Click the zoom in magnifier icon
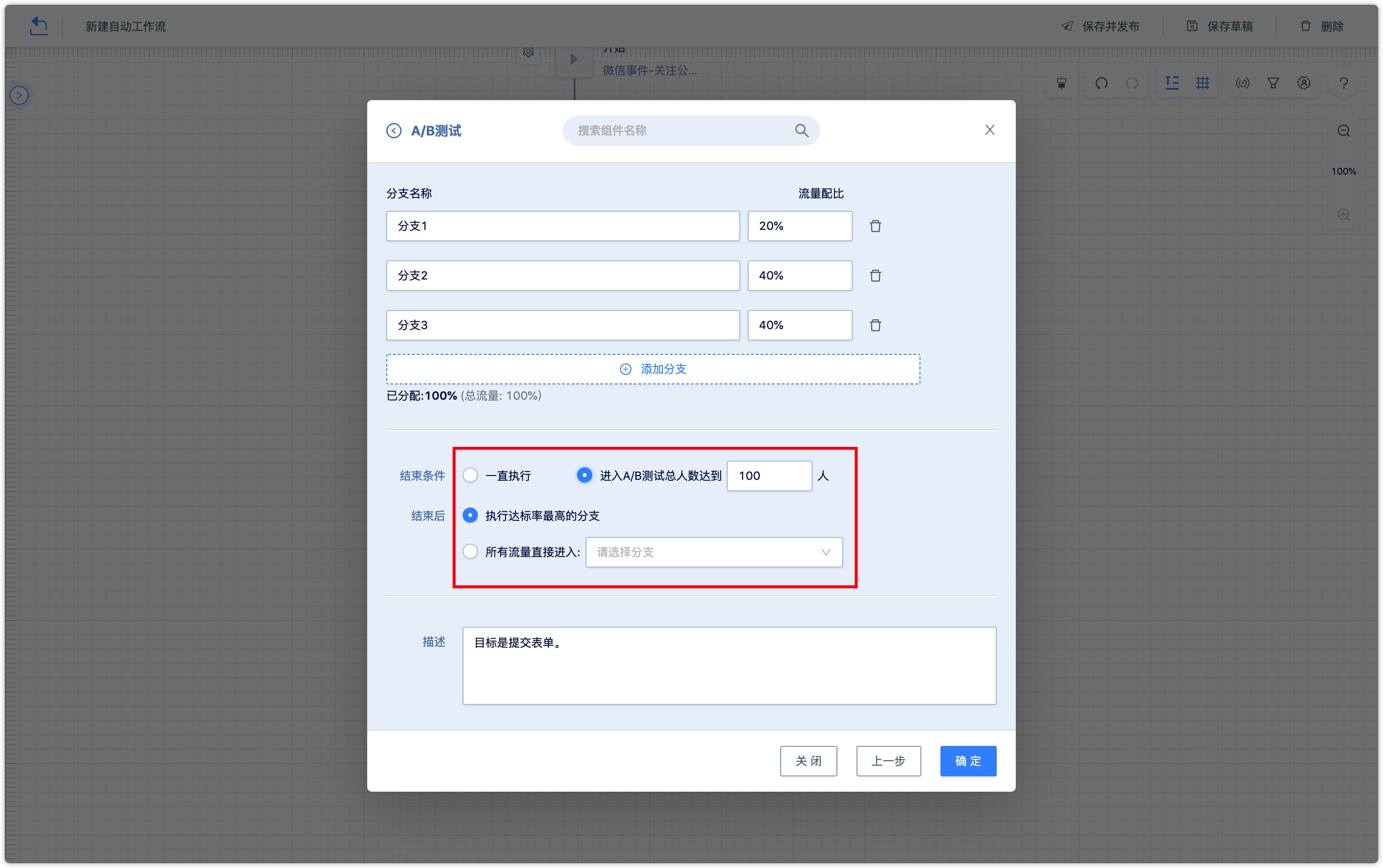This screenshot has width=1383, height=868. tap(1343, 215)
